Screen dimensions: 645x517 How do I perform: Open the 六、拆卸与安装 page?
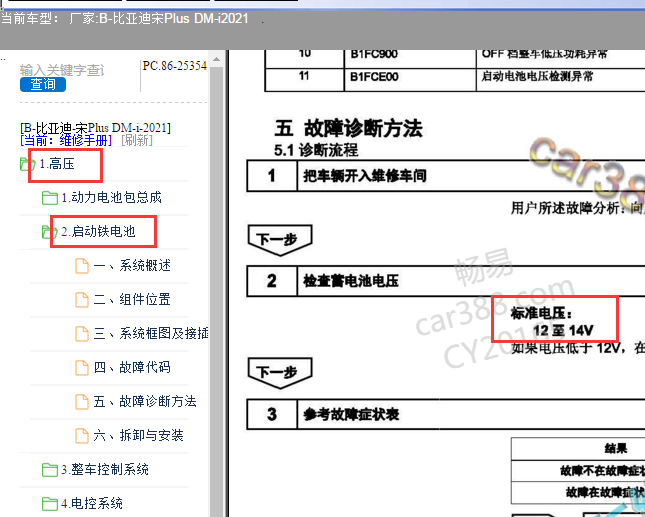(138, 435)
